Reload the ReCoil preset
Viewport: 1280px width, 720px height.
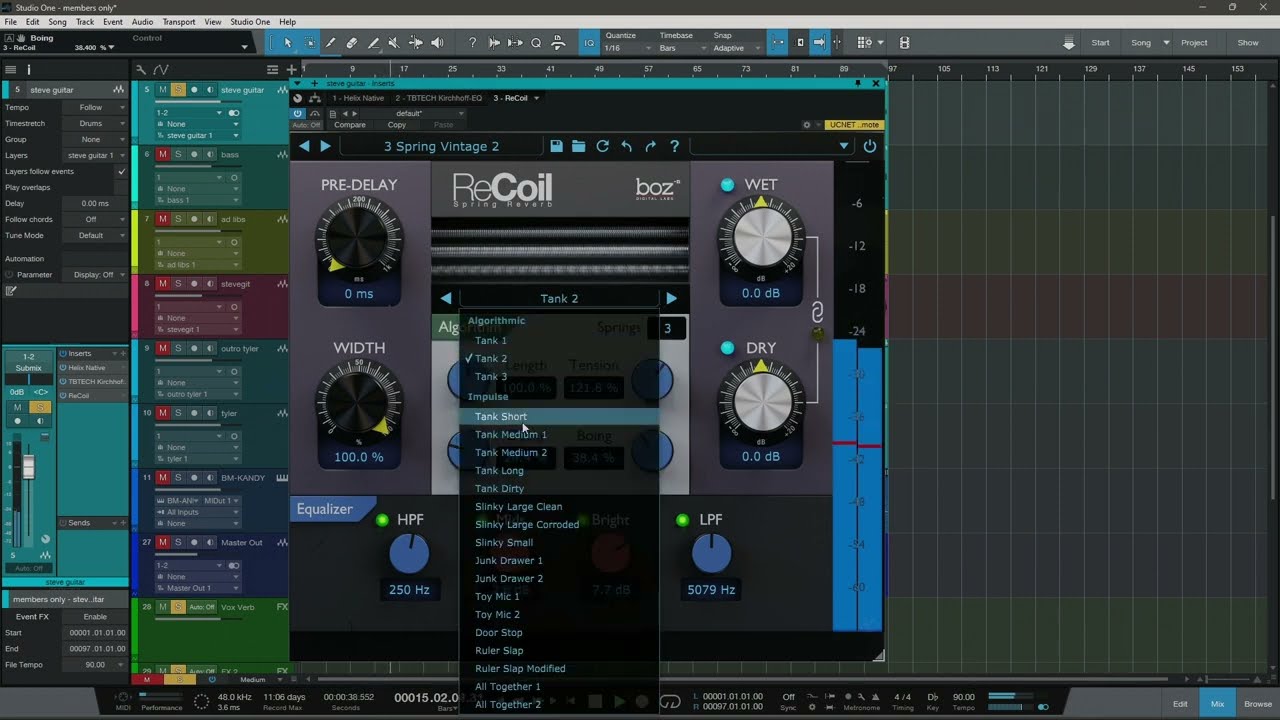coord(603,146)
